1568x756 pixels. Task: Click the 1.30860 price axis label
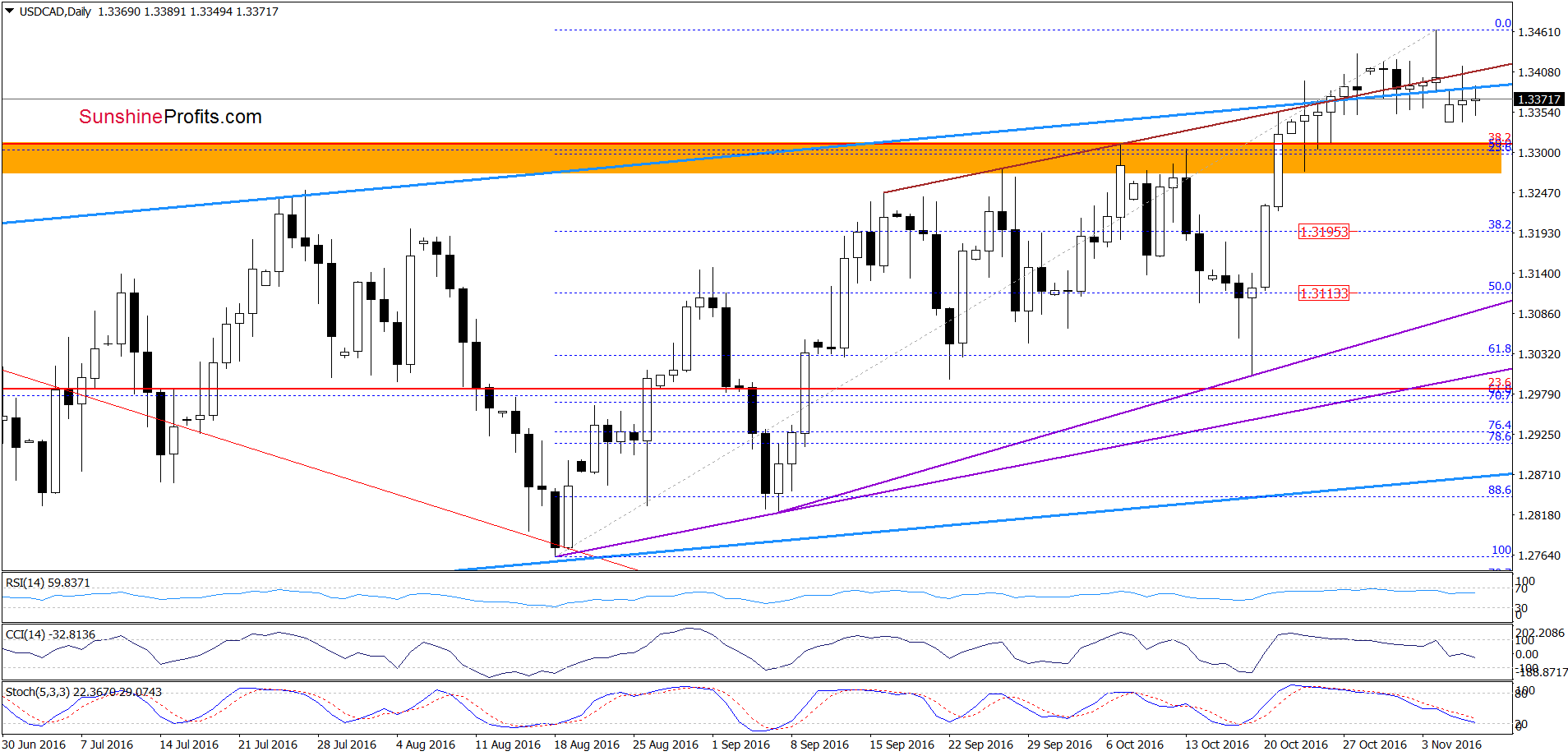coord(1539,314)
